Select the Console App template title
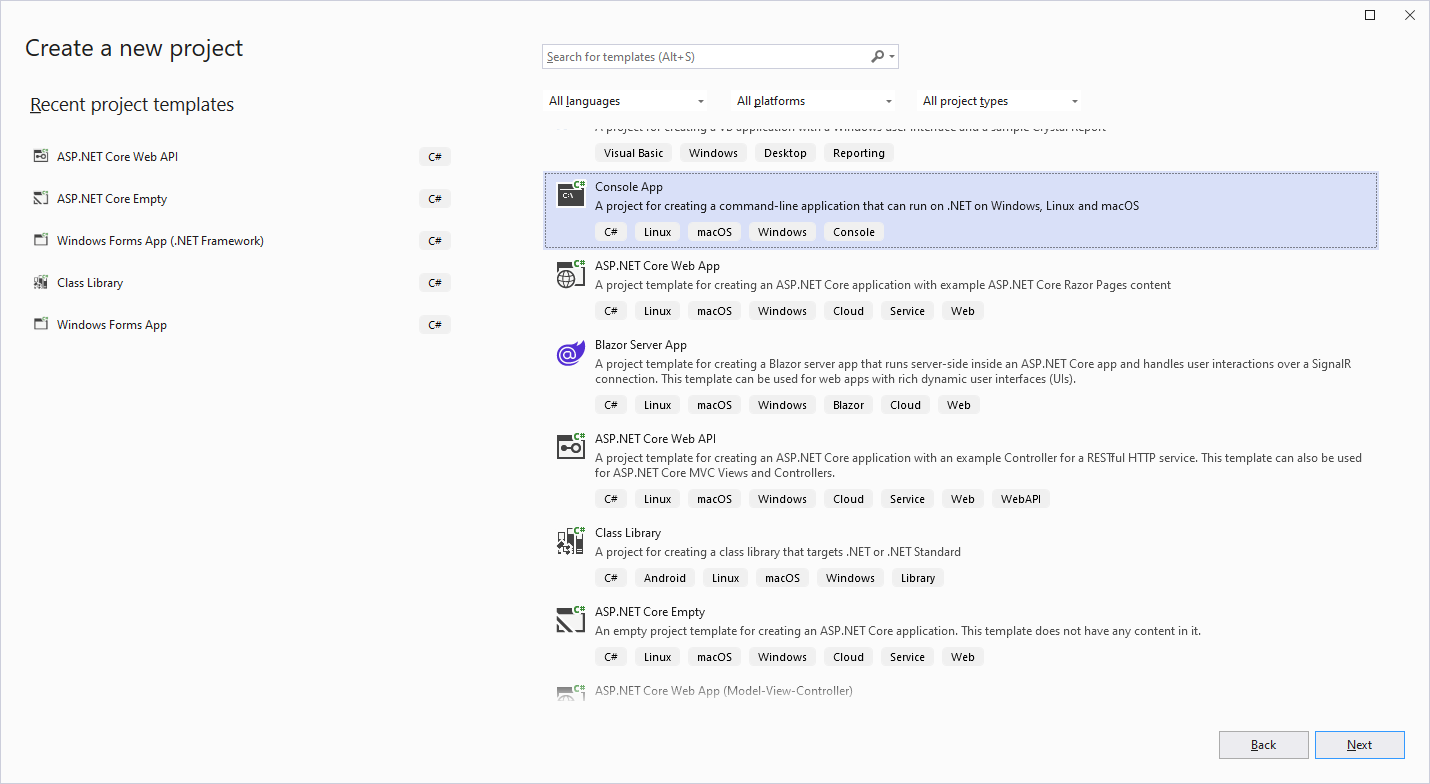 click(629, 187)
